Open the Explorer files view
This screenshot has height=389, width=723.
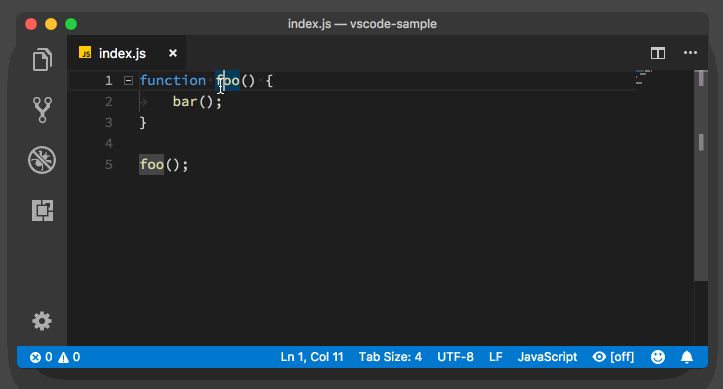pos(42,59)
